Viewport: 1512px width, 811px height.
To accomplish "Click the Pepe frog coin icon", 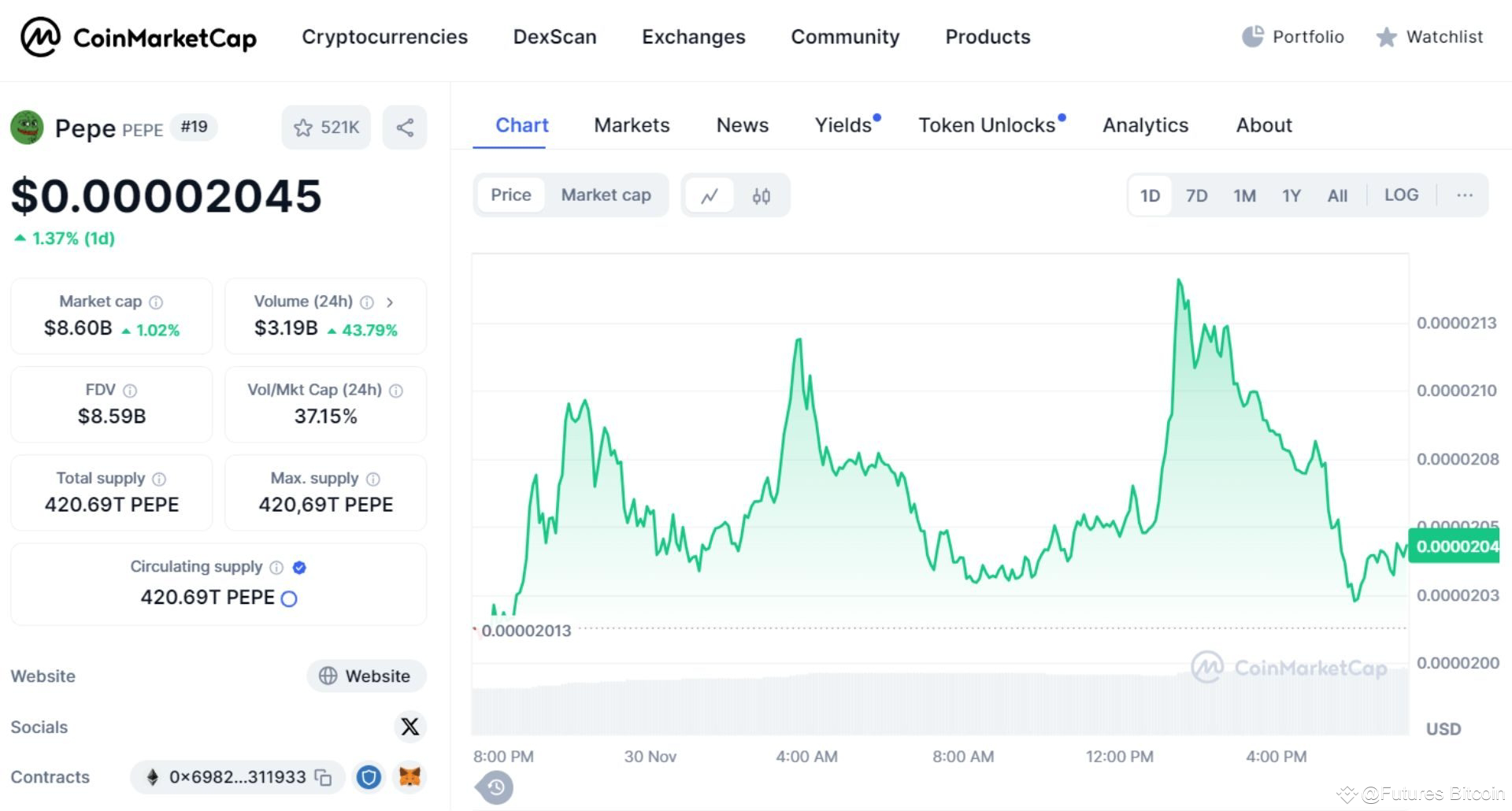I will (x=27, y=127).
